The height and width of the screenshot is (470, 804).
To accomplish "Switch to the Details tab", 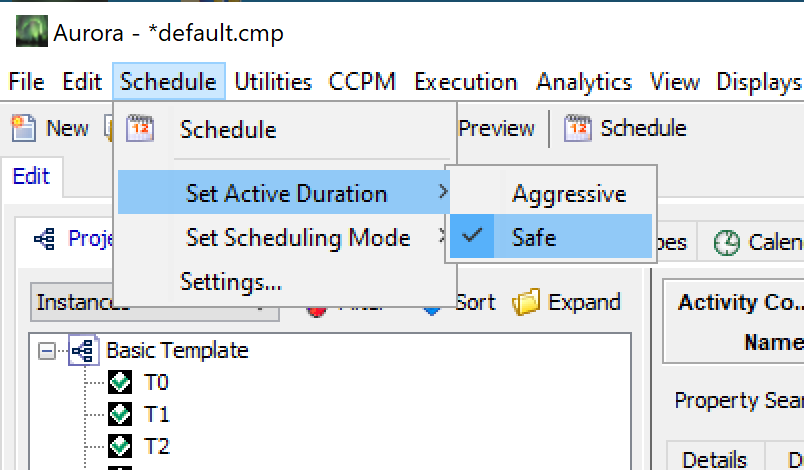I will click(x=714, y=458).
